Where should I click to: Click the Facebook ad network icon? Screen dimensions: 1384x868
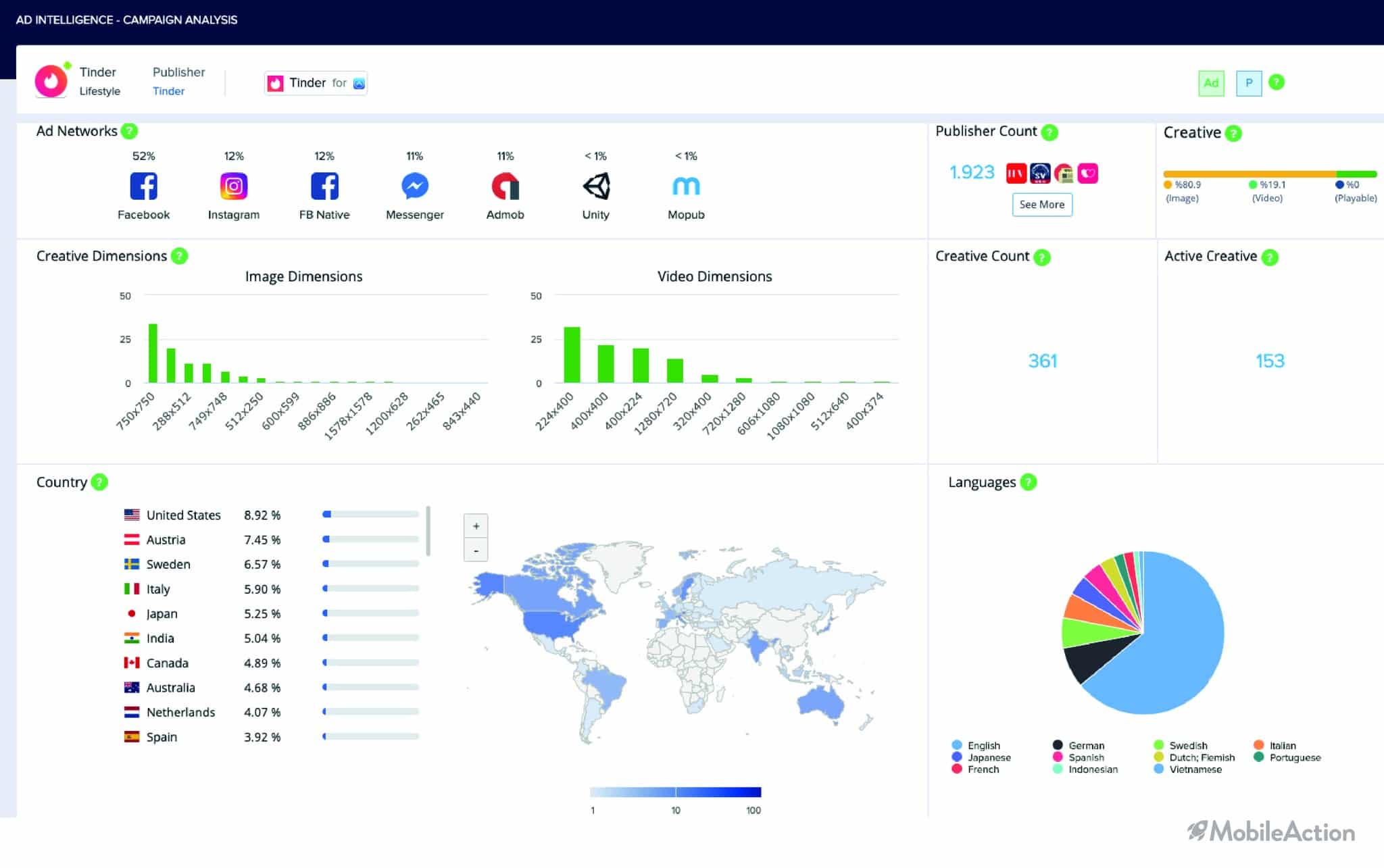point(143,186)
